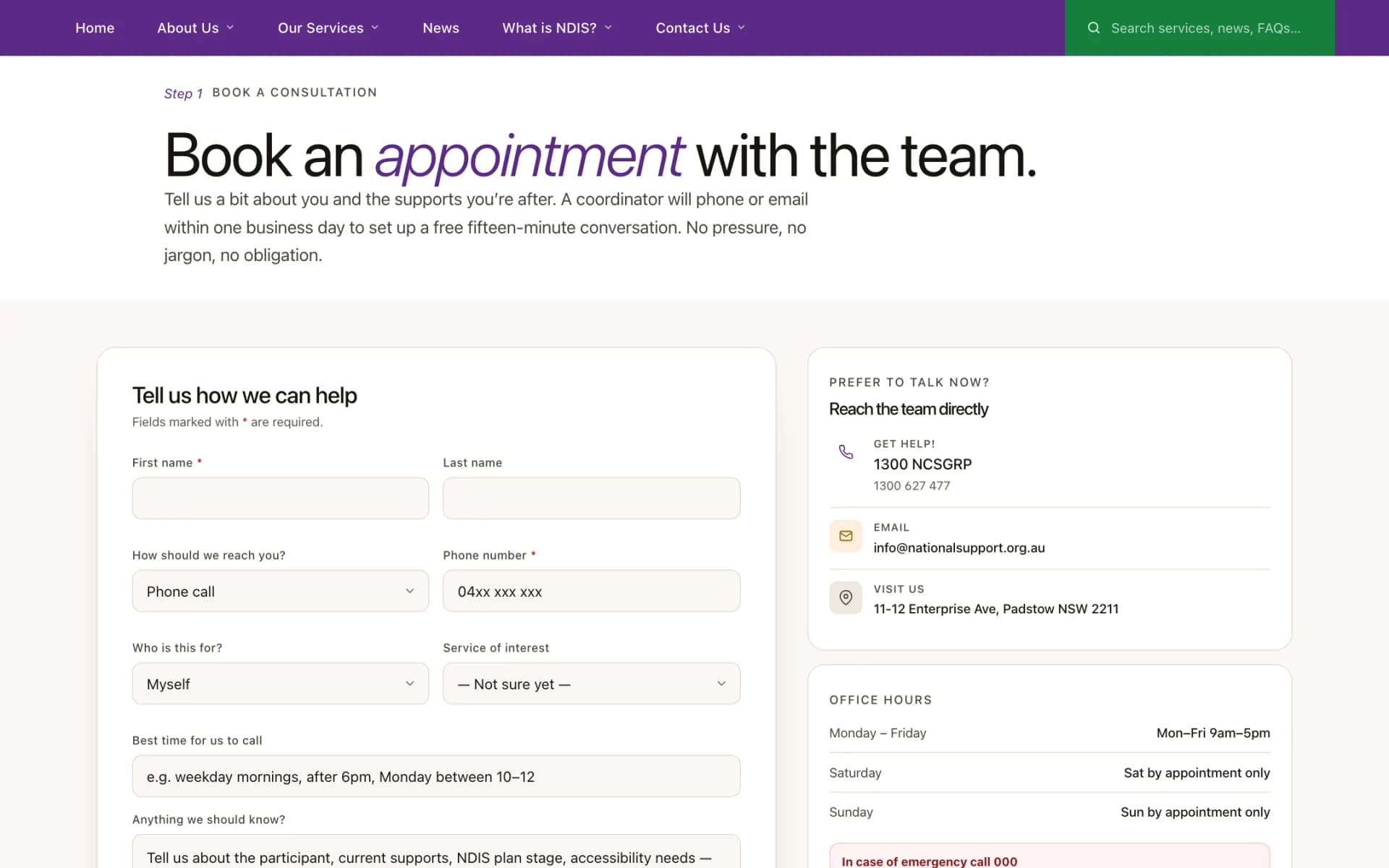Click the 'Best time for us to call' field

pyautogui.click(x=436, y=776)
